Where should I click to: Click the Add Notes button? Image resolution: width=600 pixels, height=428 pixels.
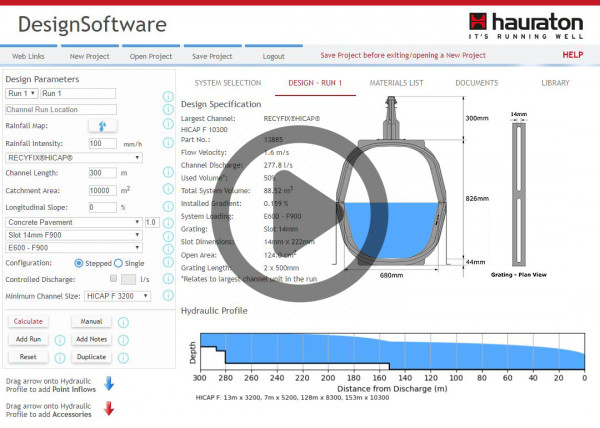tap(91, 339)
